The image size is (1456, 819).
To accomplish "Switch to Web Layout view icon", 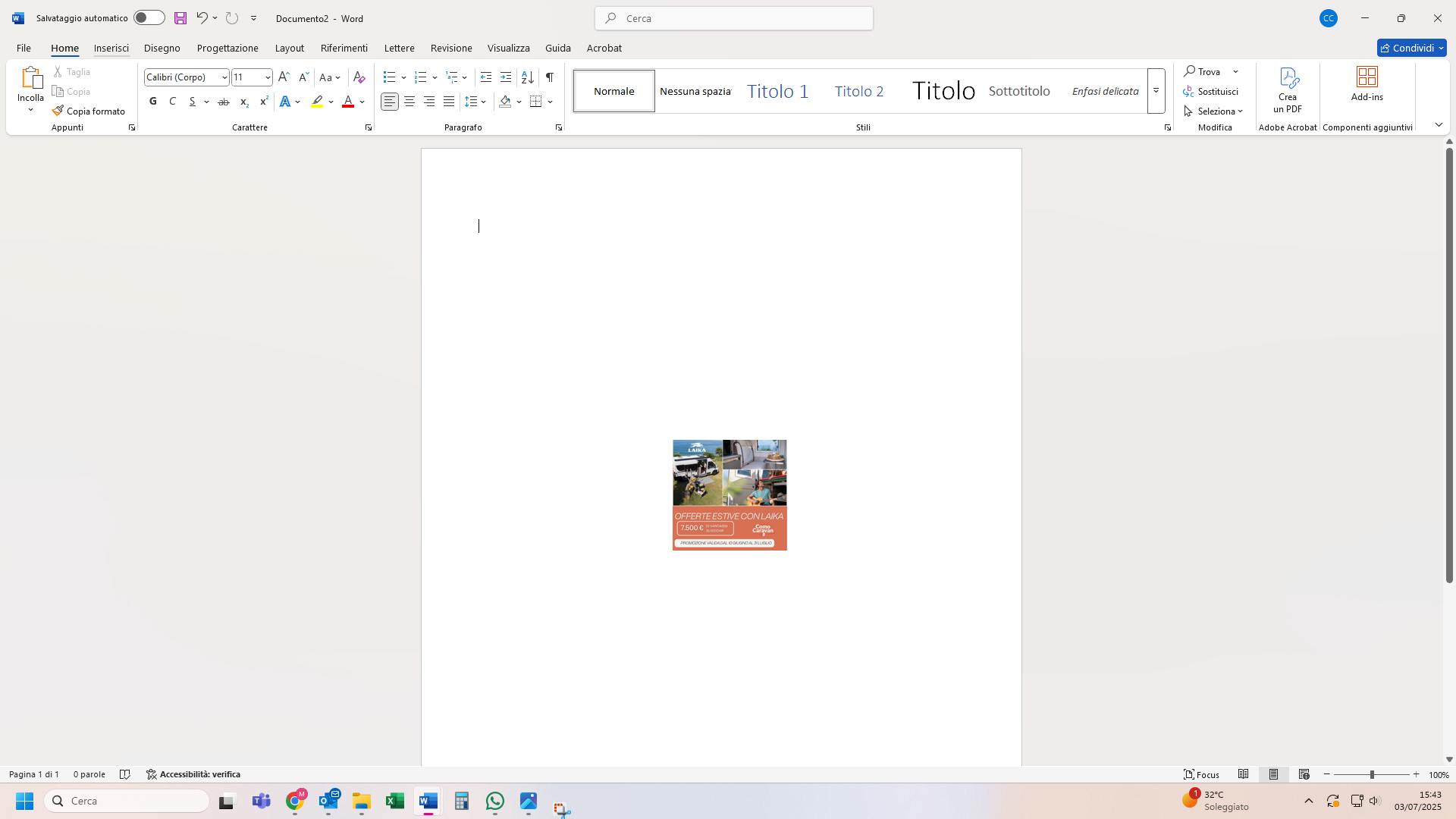I will click(1304, 774).
